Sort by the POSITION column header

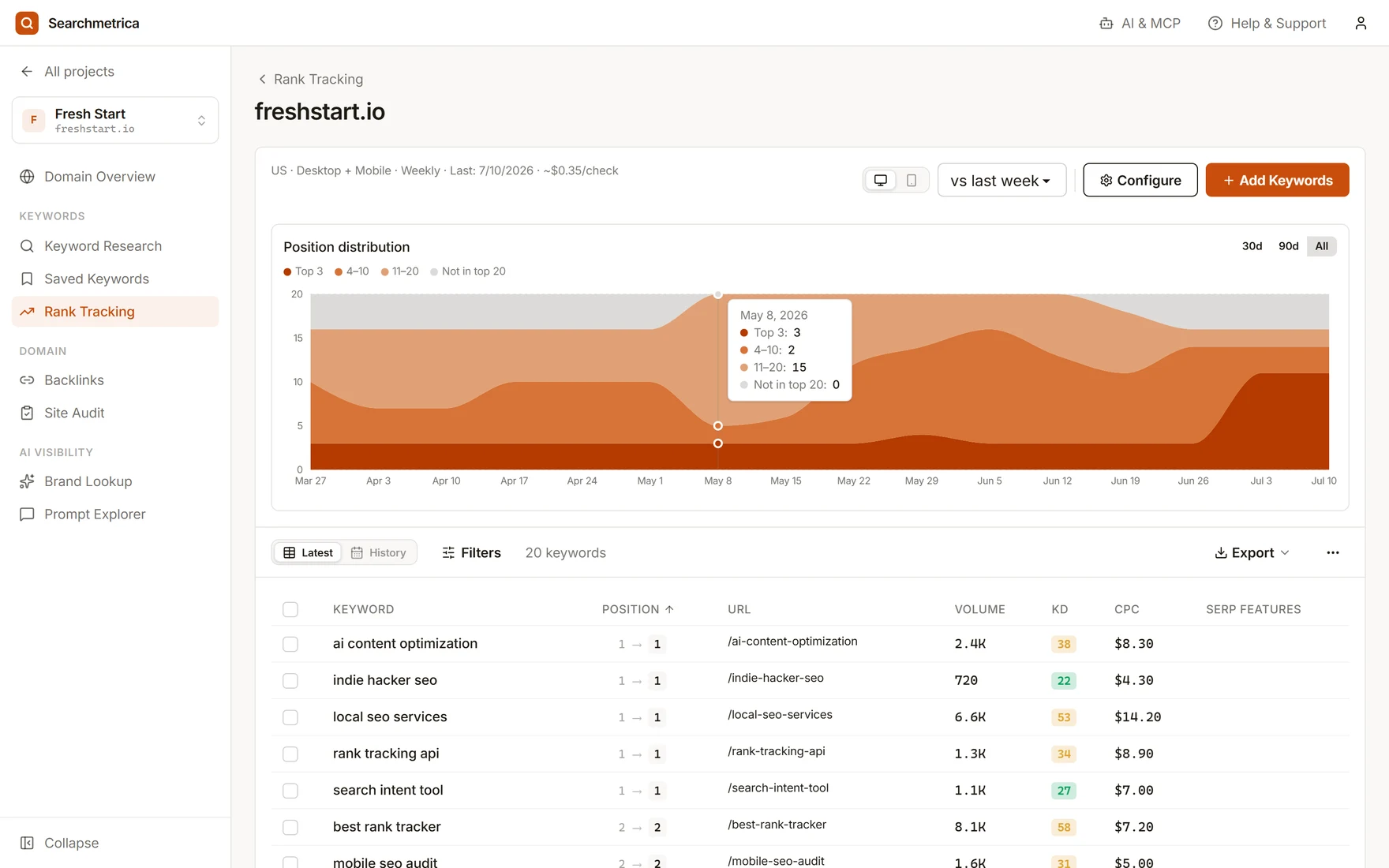point(638,609)
